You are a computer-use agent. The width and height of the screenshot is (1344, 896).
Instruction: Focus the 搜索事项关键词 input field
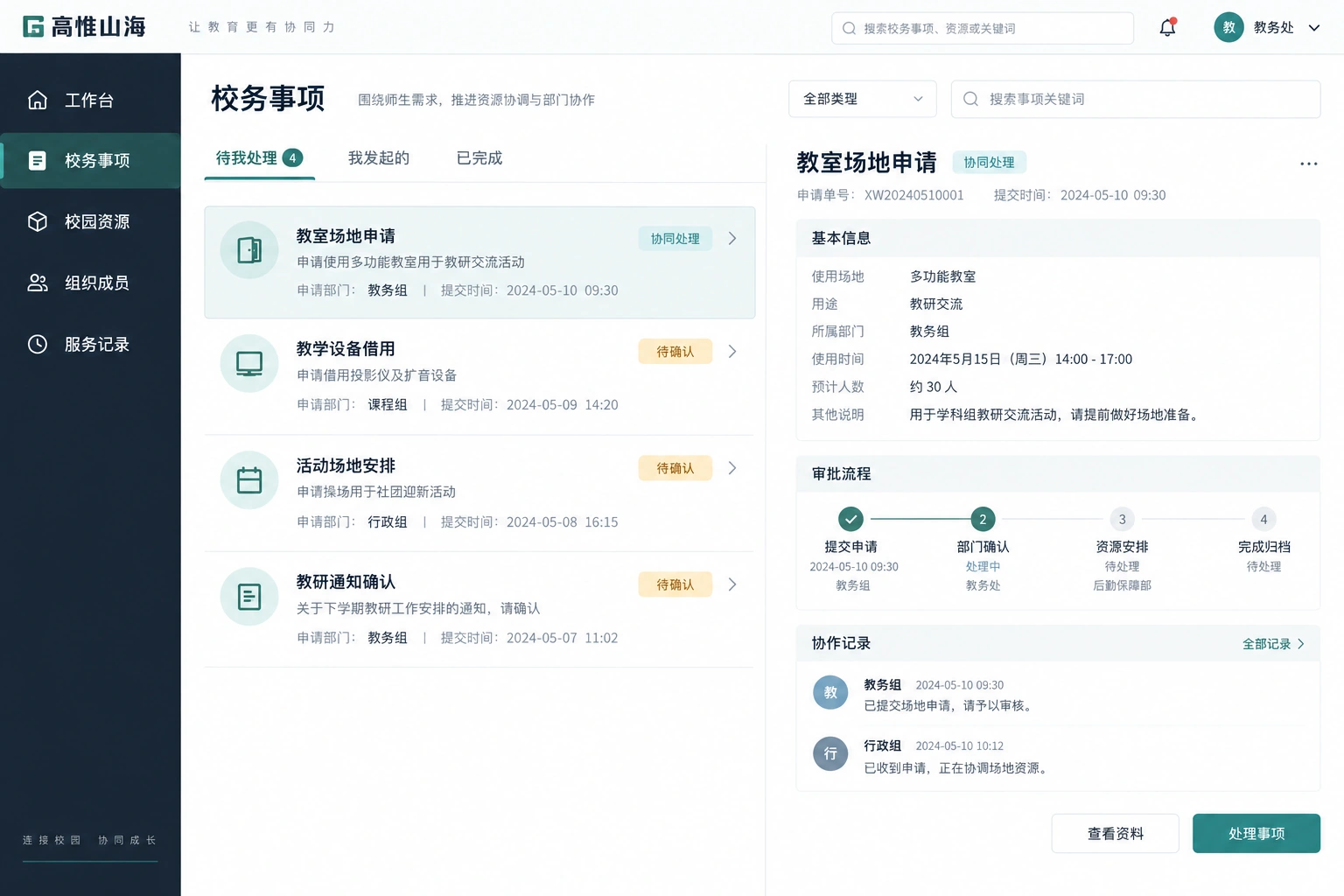(1136, 99)
